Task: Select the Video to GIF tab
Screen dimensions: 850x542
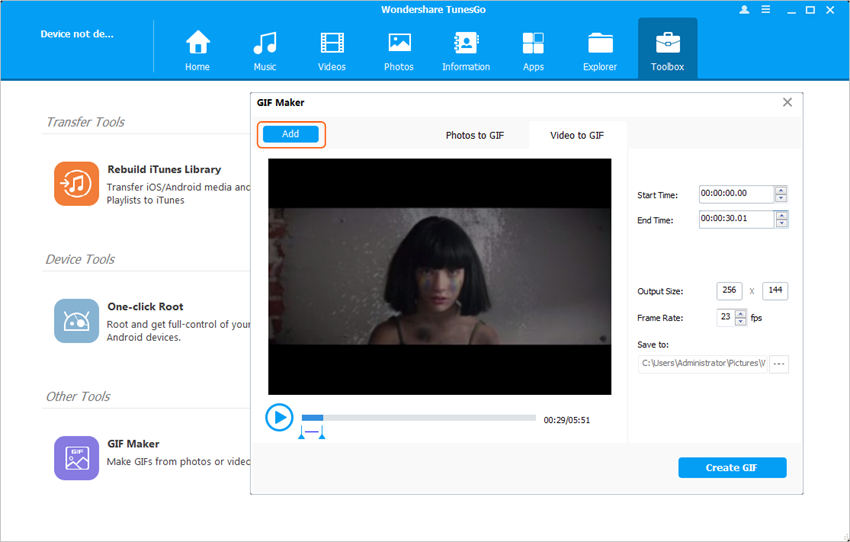Action: point(577,135)
